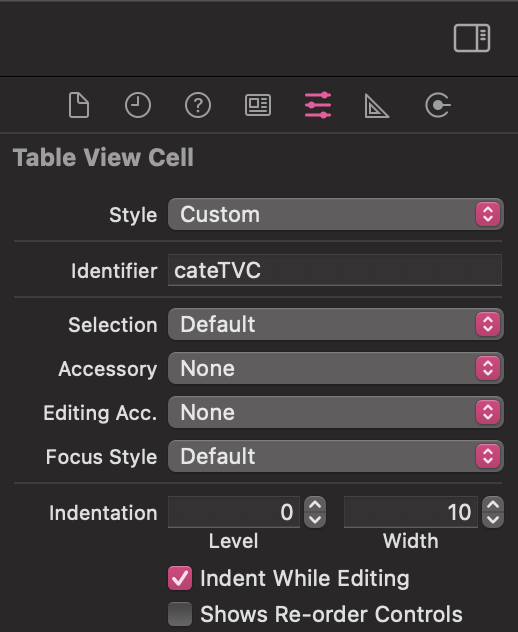Open the Focus Style dropdown
518x632 pixels.
pyautogui.click(x=335, y=456)
